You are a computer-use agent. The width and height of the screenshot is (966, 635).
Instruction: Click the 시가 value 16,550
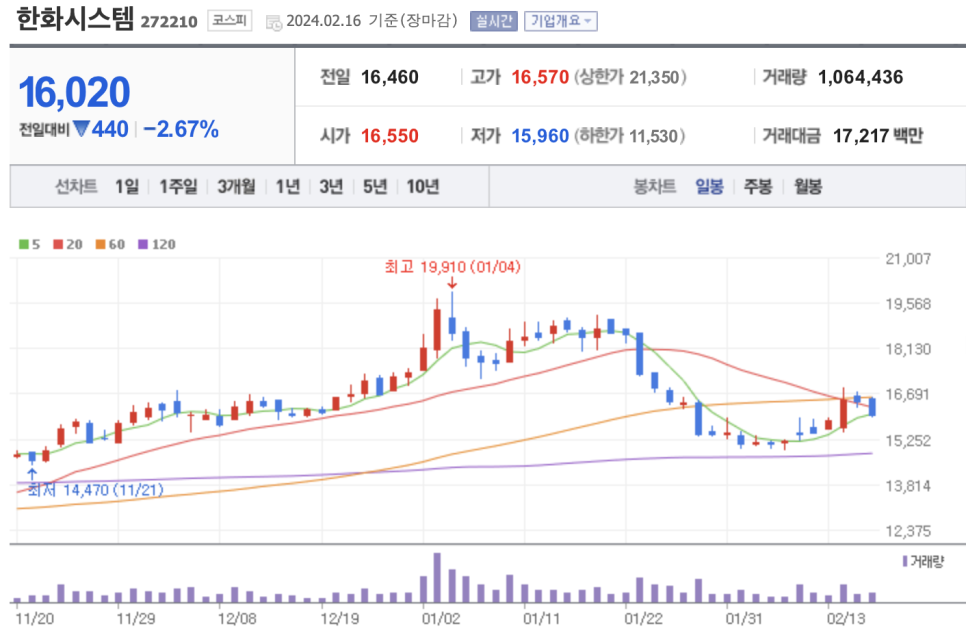[389, 135]
